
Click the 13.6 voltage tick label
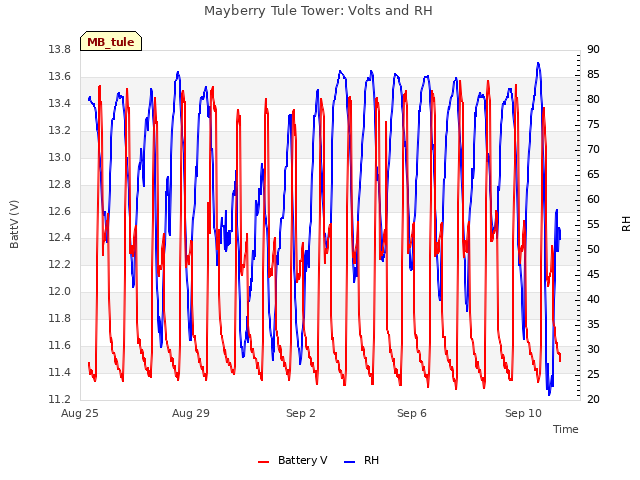point(60,77)
